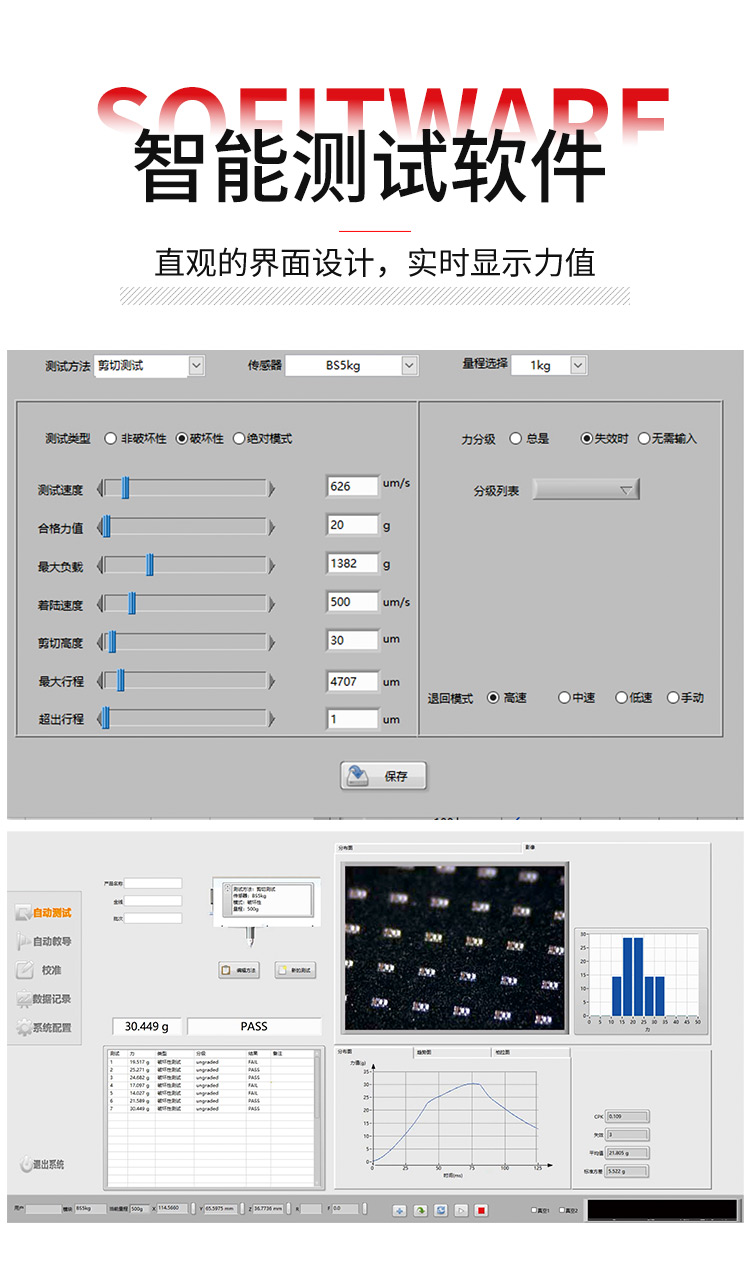750x1273 pixels.
Task: Click the 新的测试 button
Action: click(x=295, y=970)
